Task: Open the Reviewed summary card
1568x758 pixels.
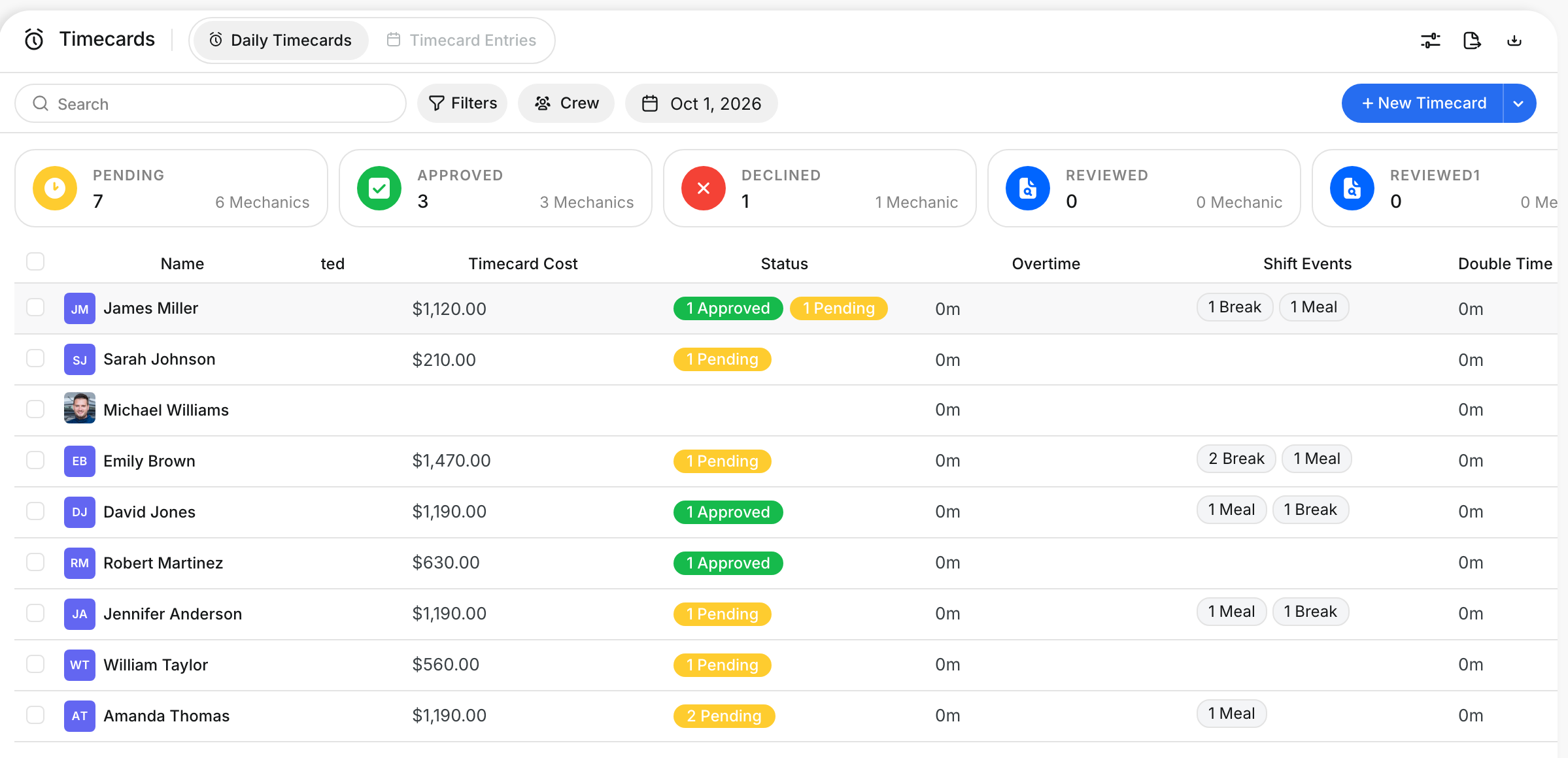Action: [1144, 188]
